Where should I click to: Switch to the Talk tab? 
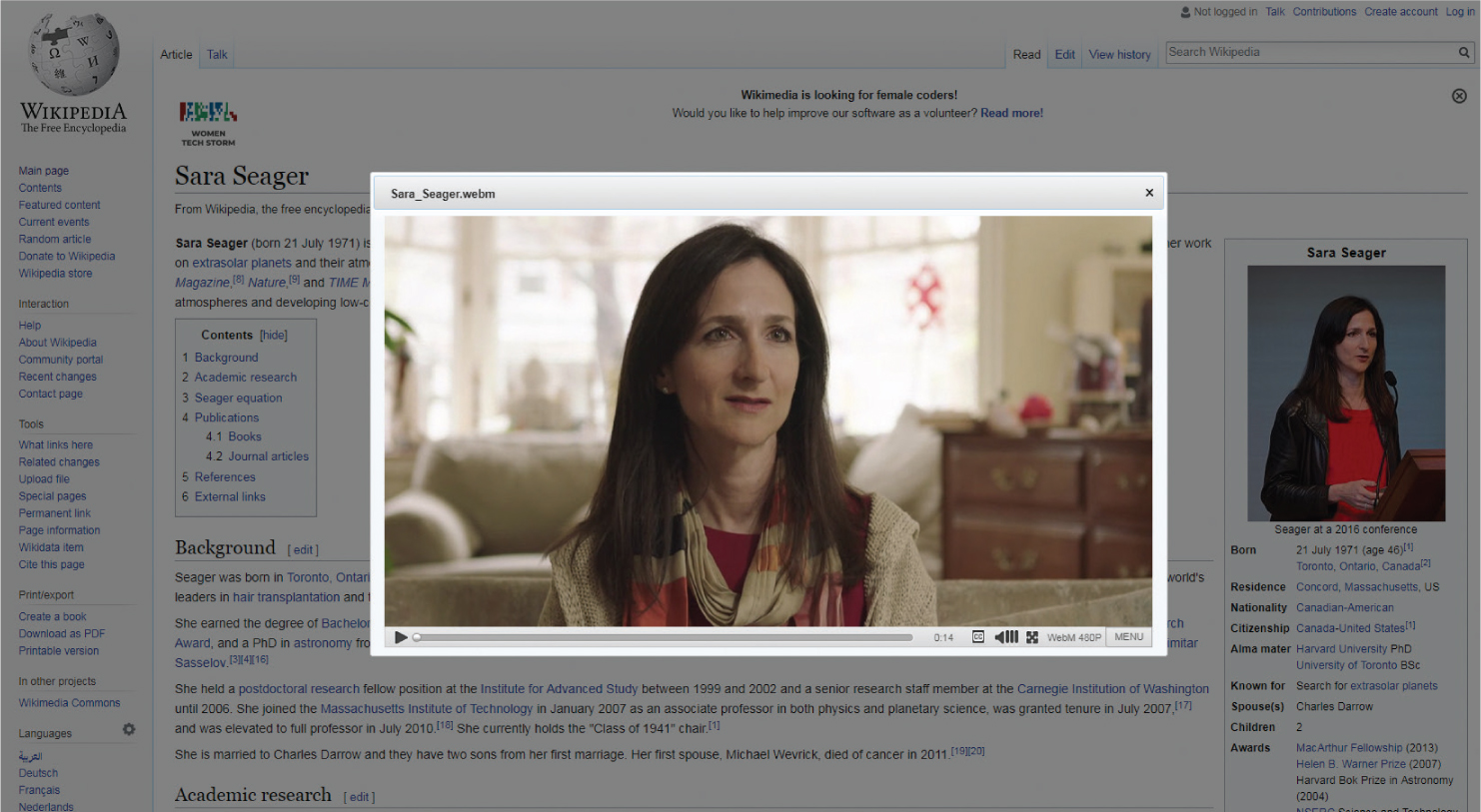point(217,55)
